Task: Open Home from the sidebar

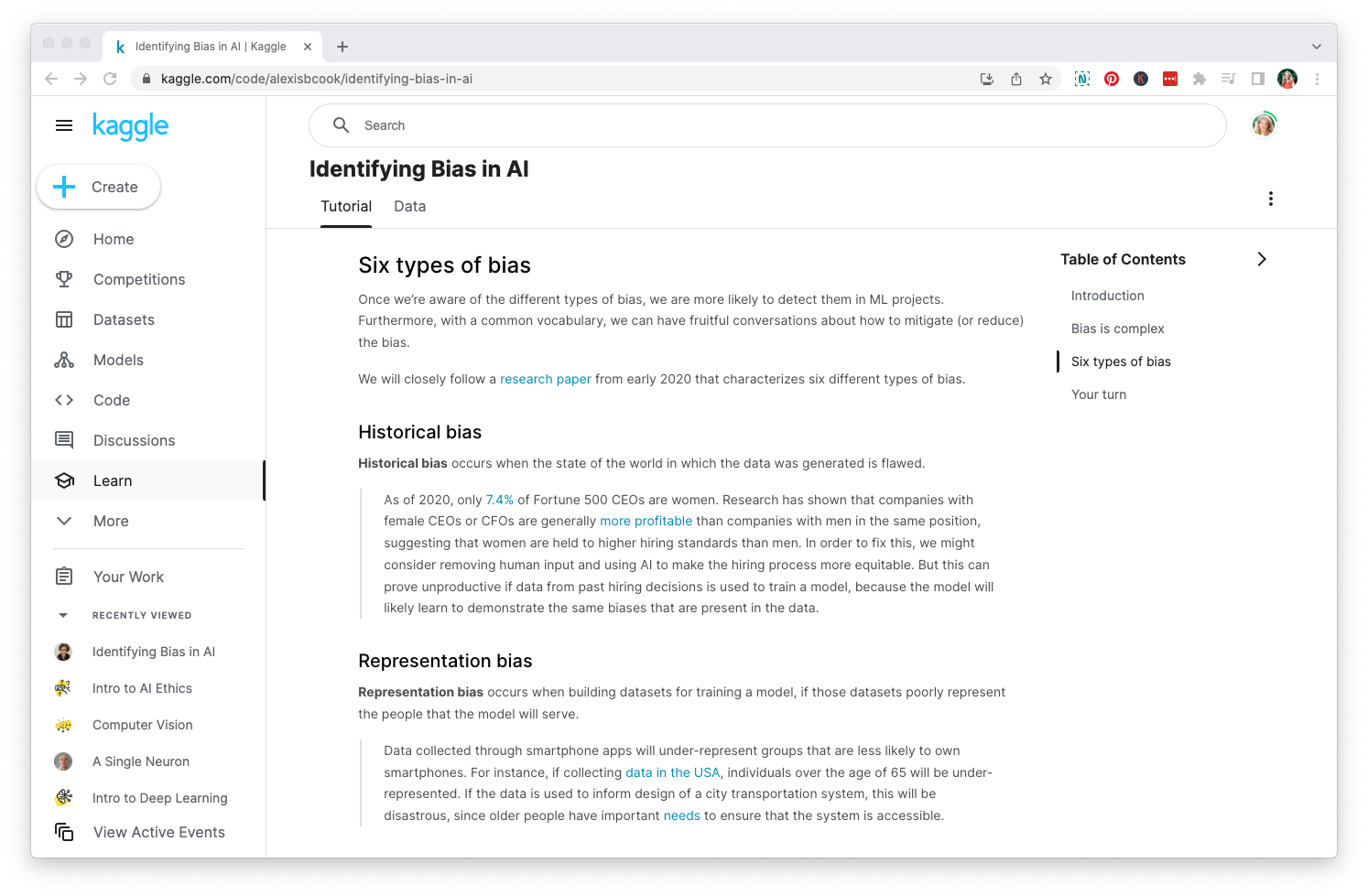Action: click(114, 239)
